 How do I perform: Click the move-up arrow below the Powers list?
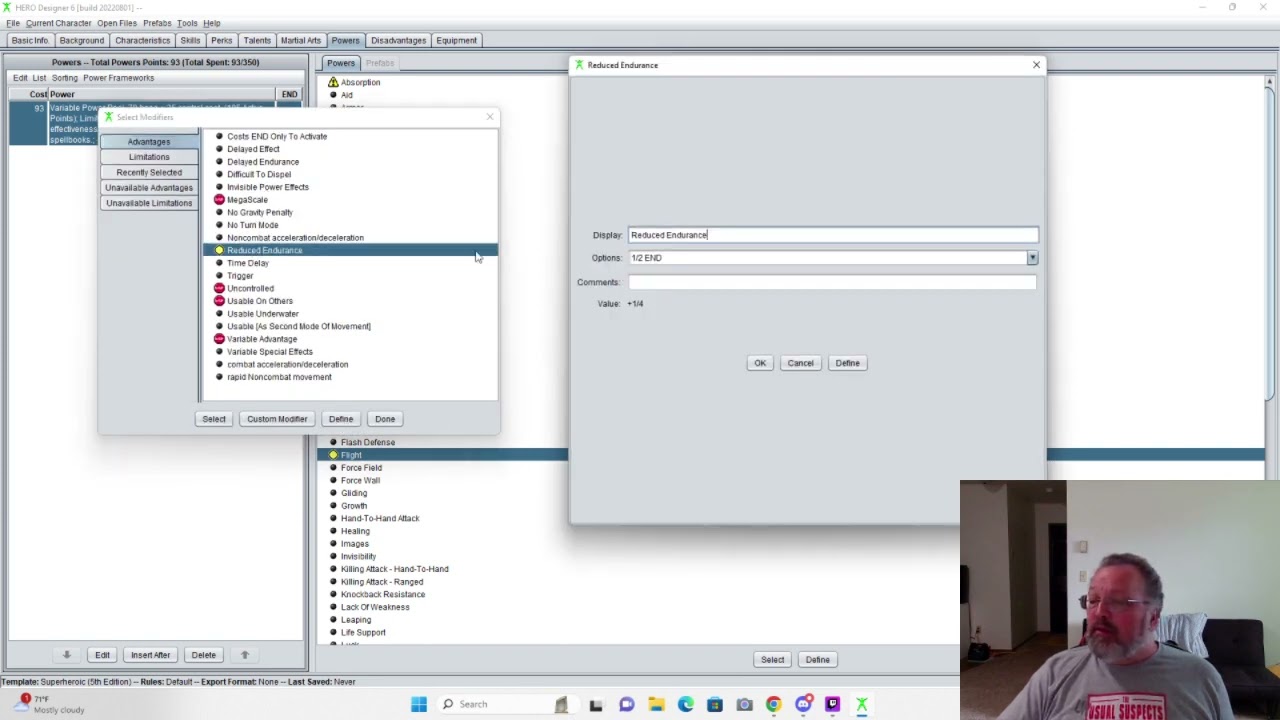[x=244, y=655]
